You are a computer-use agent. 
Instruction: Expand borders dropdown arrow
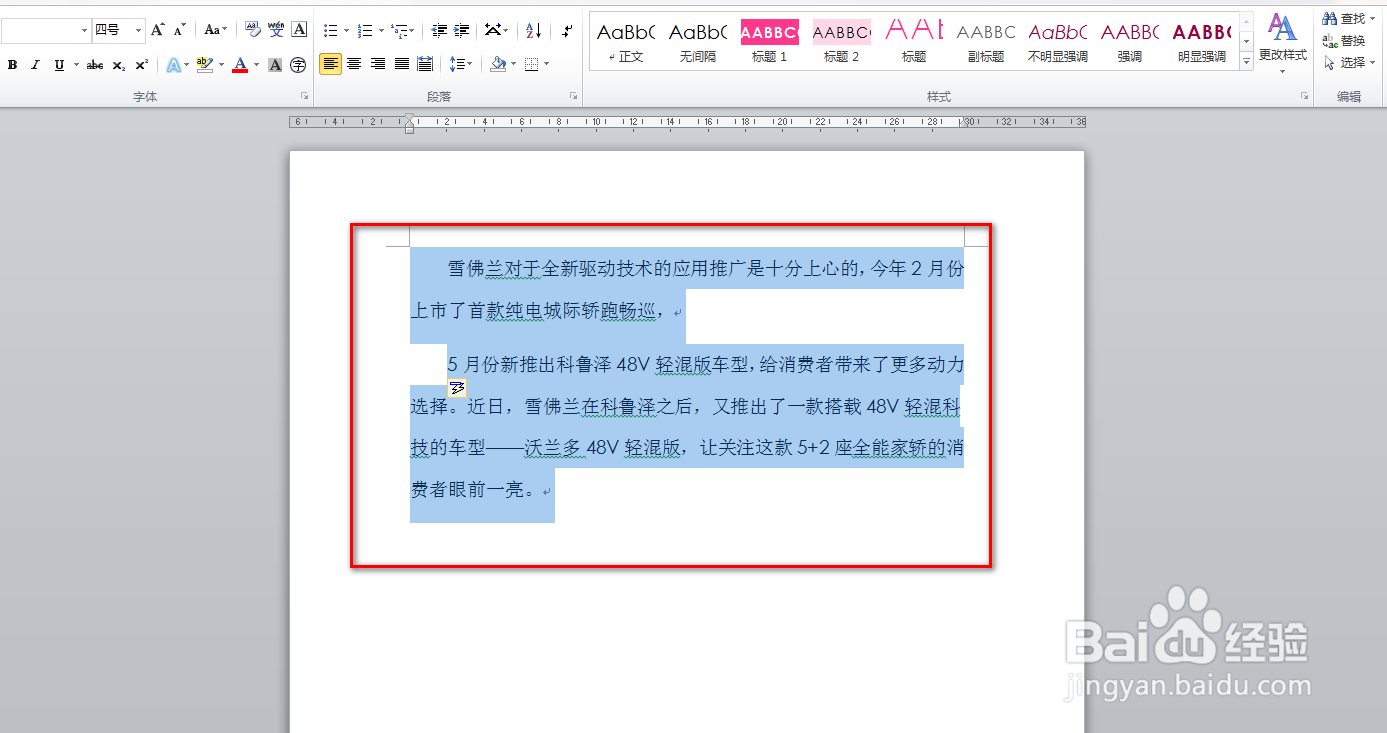[x=547, y=65]
